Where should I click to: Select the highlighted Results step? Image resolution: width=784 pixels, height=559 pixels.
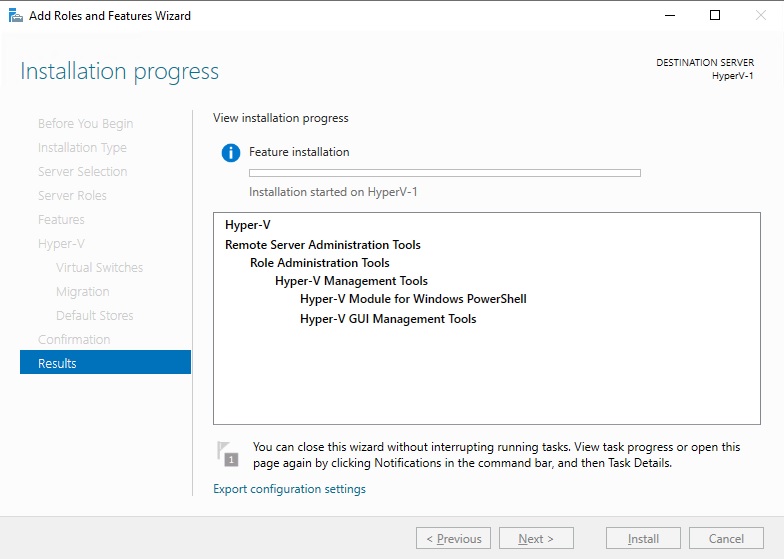106,362
